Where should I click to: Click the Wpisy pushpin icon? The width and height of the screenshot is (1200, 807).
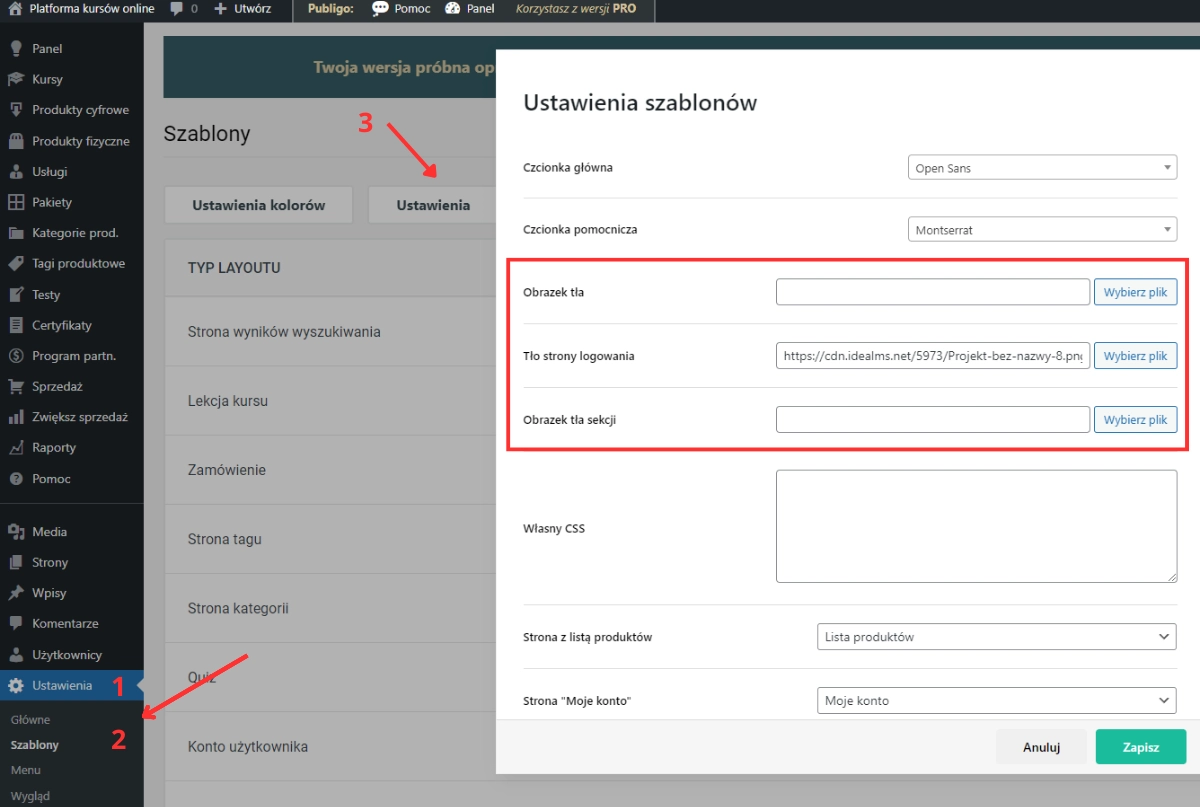click(15, 593)
